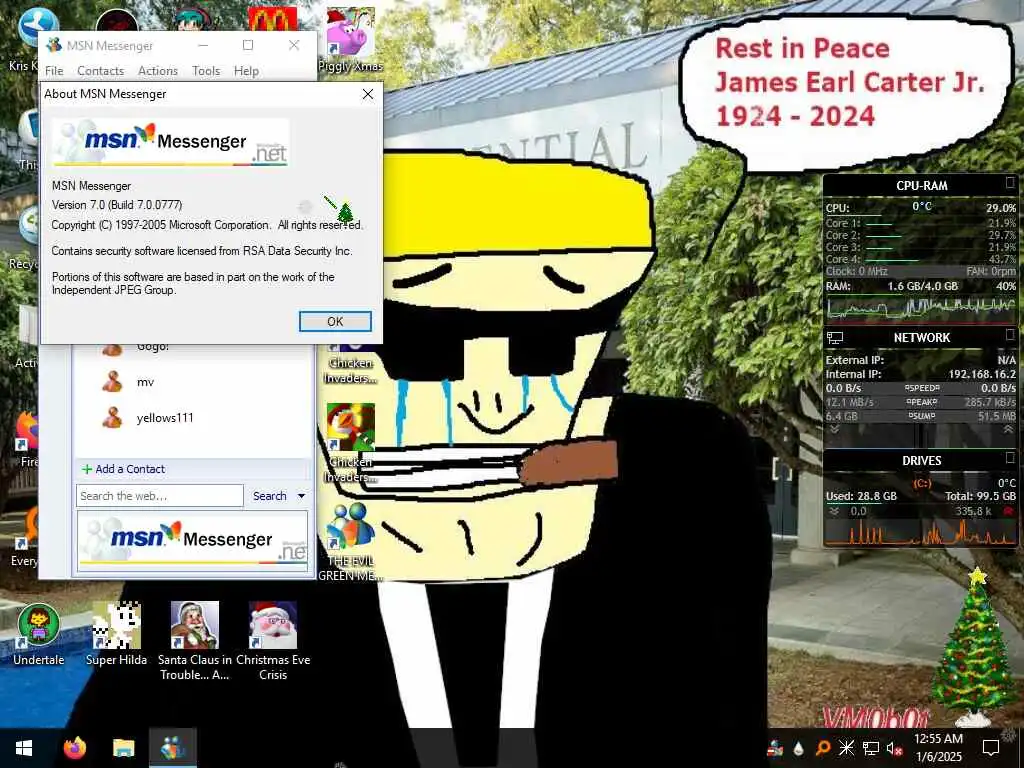Screen dimensions: 1024x768
Task: Open the Chicken Invaders shortcut with the red chicken
Action: coord(351,443)
